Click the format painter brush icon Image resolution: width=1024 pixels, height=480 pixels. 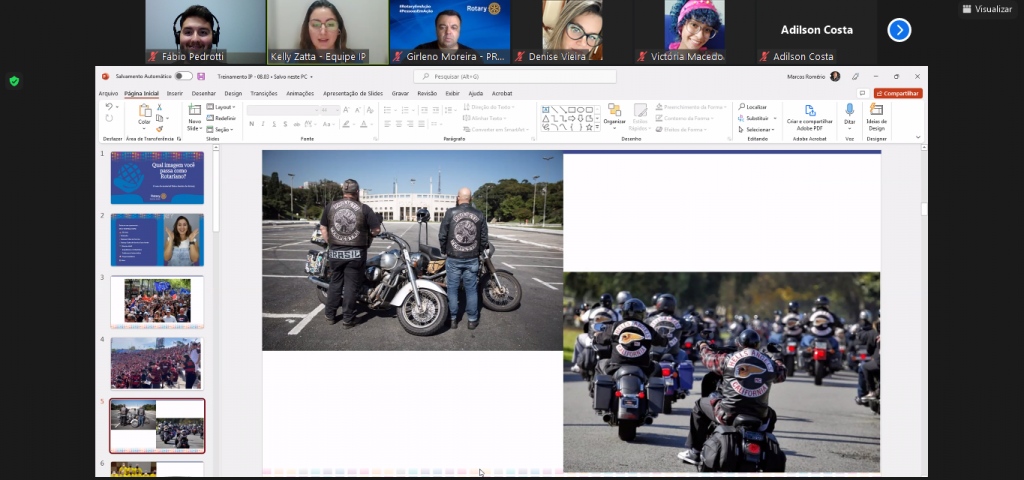(x=159, y=128)
